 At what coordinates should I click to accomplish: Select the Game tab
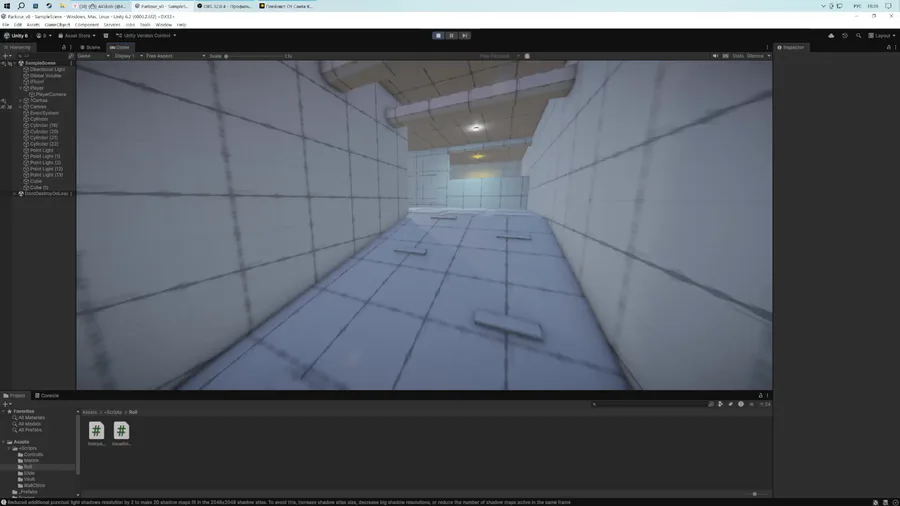119,48
